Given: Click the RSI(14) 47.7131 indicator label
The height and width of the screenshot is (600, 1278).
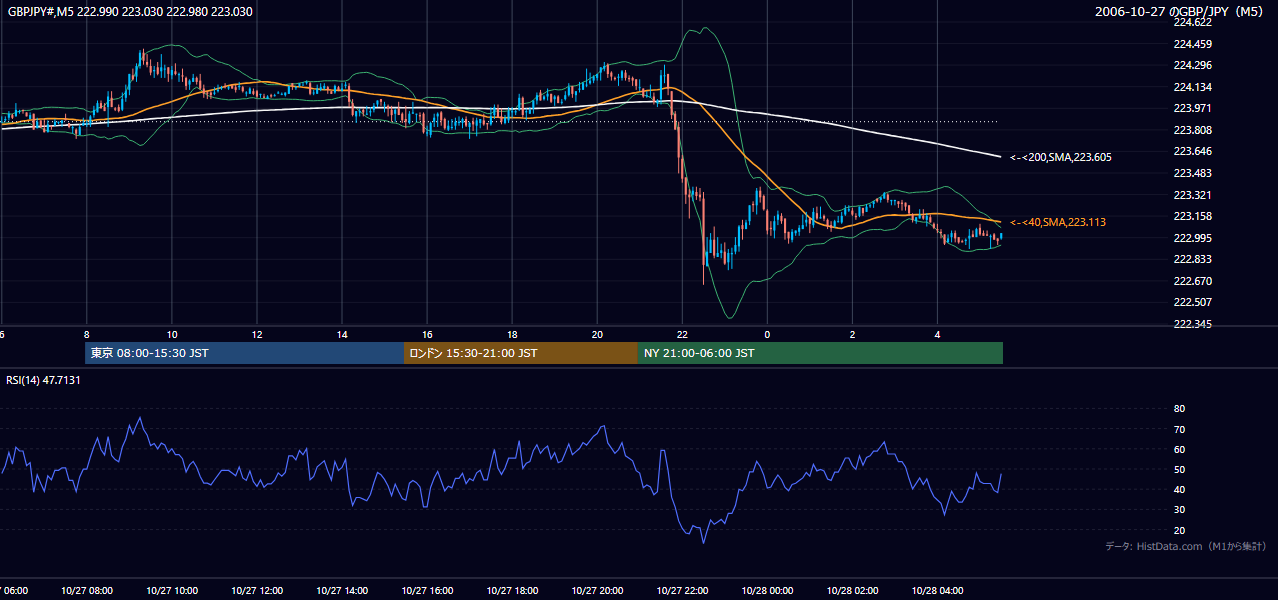Looking at the screenshot, I should (x=44, y=380).
